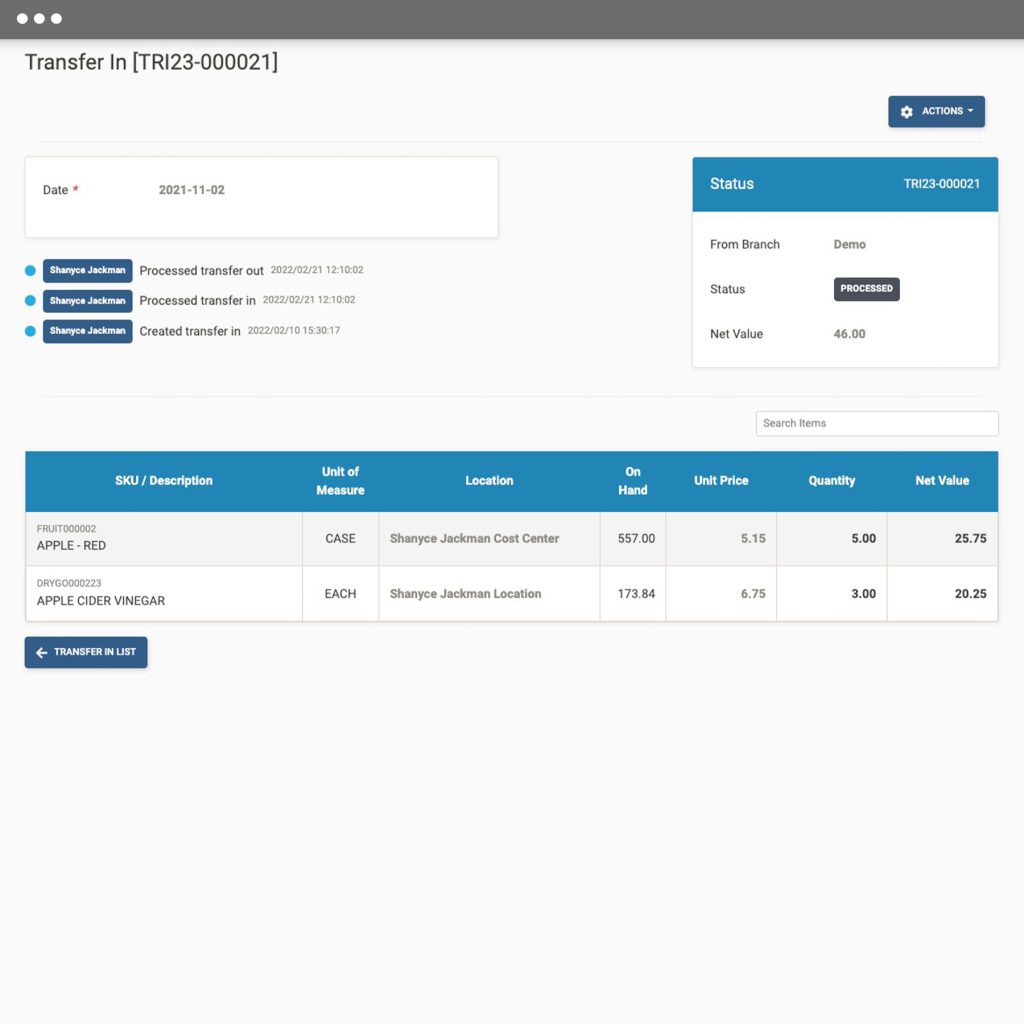
Task: Click quantity 3.00 for Apple Cider Vinegar
Action: click(x=863, y=594)
